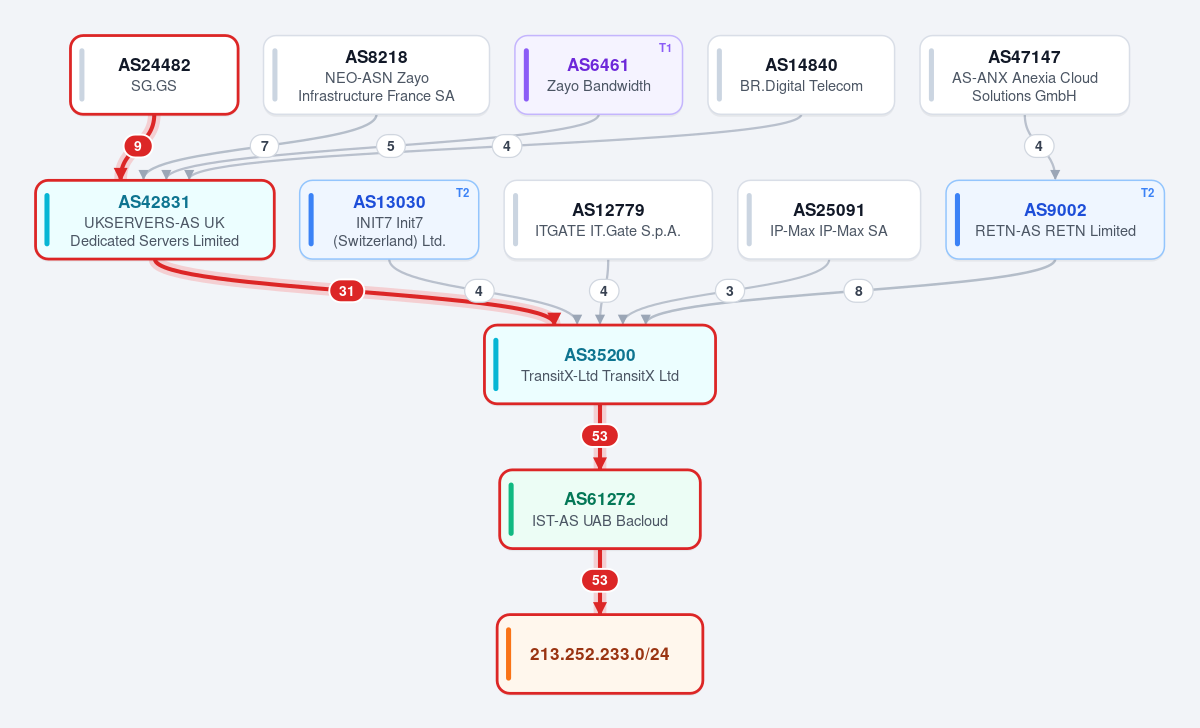Click the AS47147 Anexia Cloud node
Screen dimensions: 1200x728
[x=1024, y=75]
